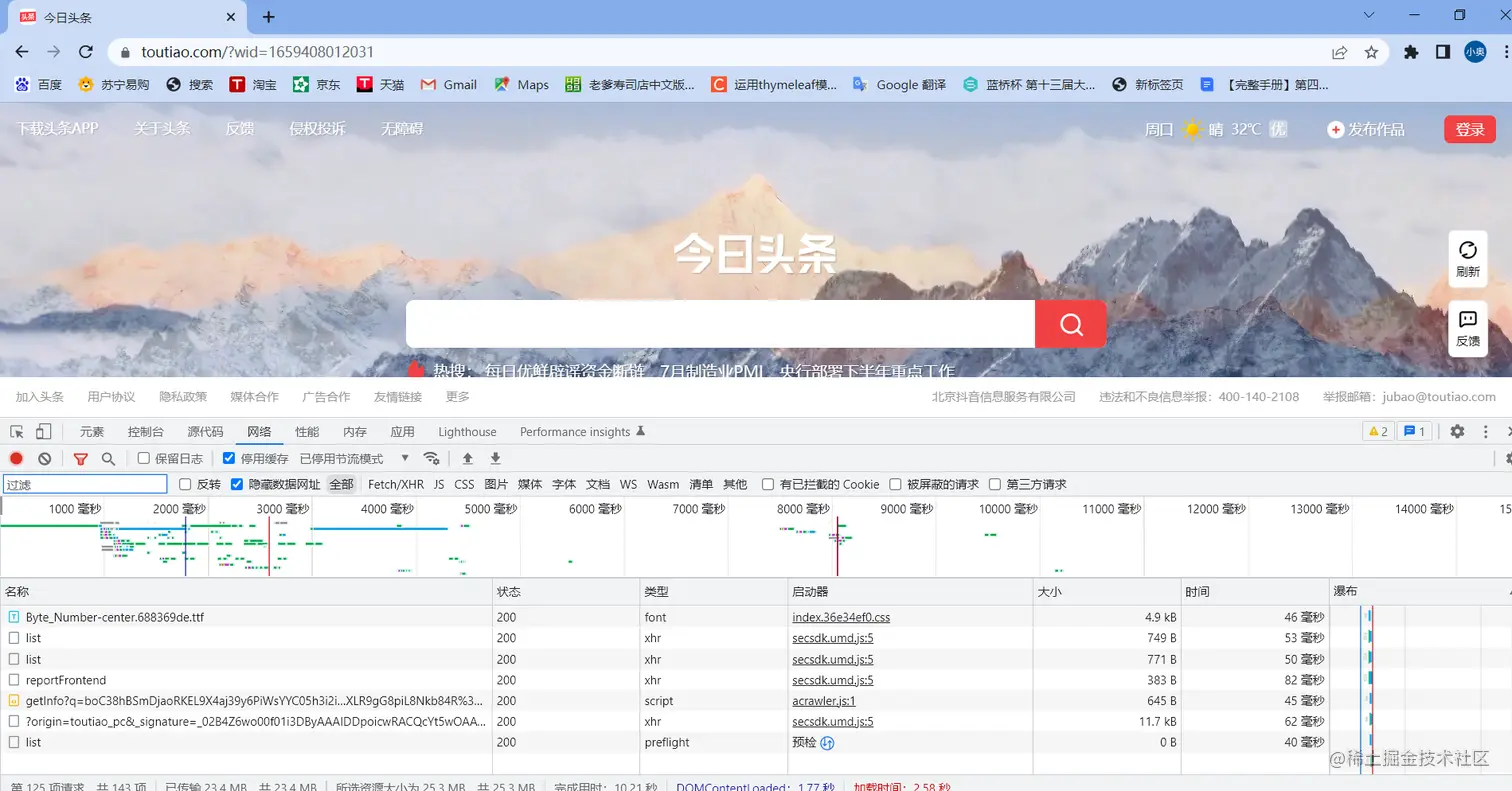The width and height of the screenshot is (1512, 791).
Task: Click the export HAR download arrow
Action: click(495, 459)
